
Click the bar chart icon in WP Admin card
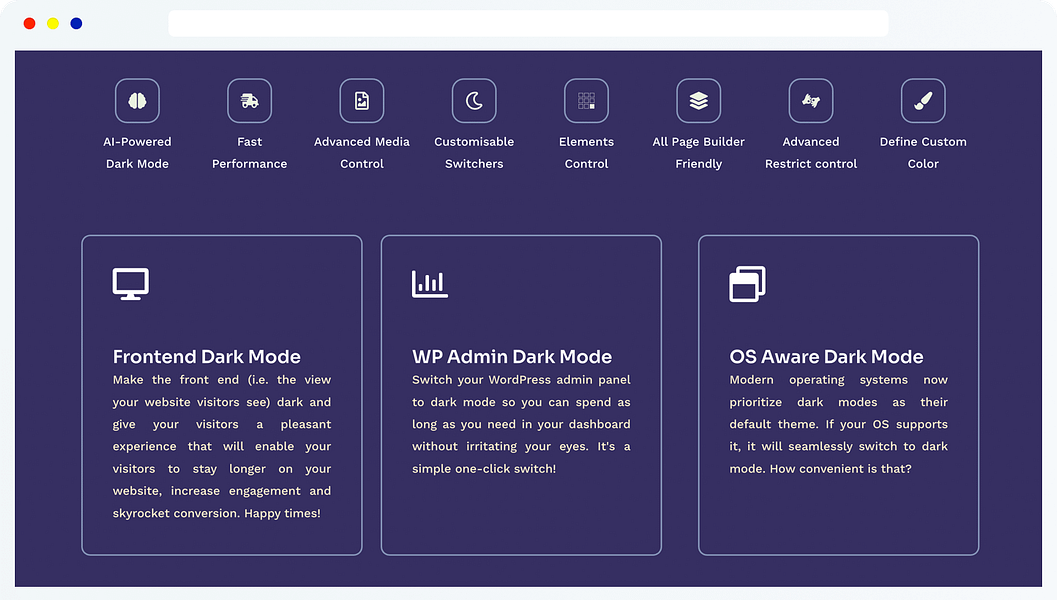pyautogui.click(x=430, y=284)
